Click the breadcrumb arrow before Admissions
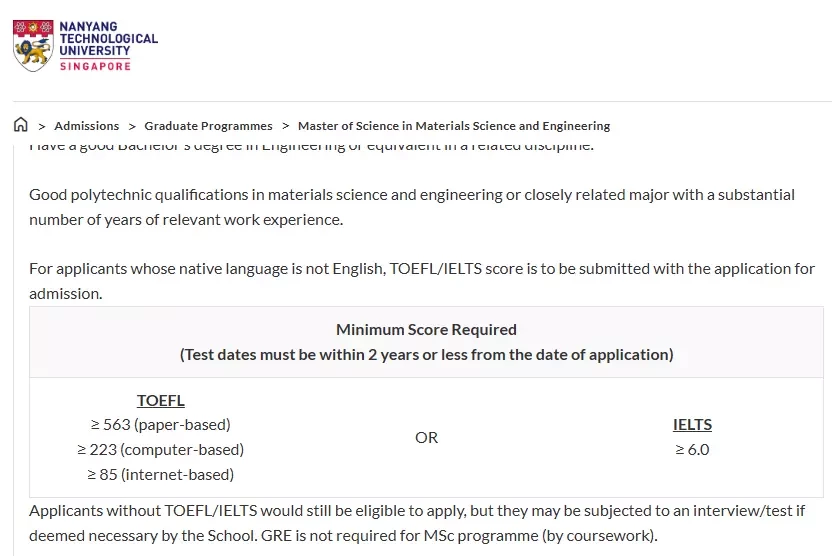The width and height of the screenshot is (832, 556). point(41,126)
